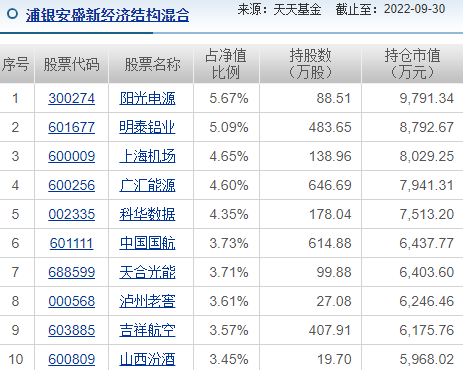The width and height of the screenshot is (463, 370).
Task: Select the 407.91 shares held cell
Action: tap(311, 330)
